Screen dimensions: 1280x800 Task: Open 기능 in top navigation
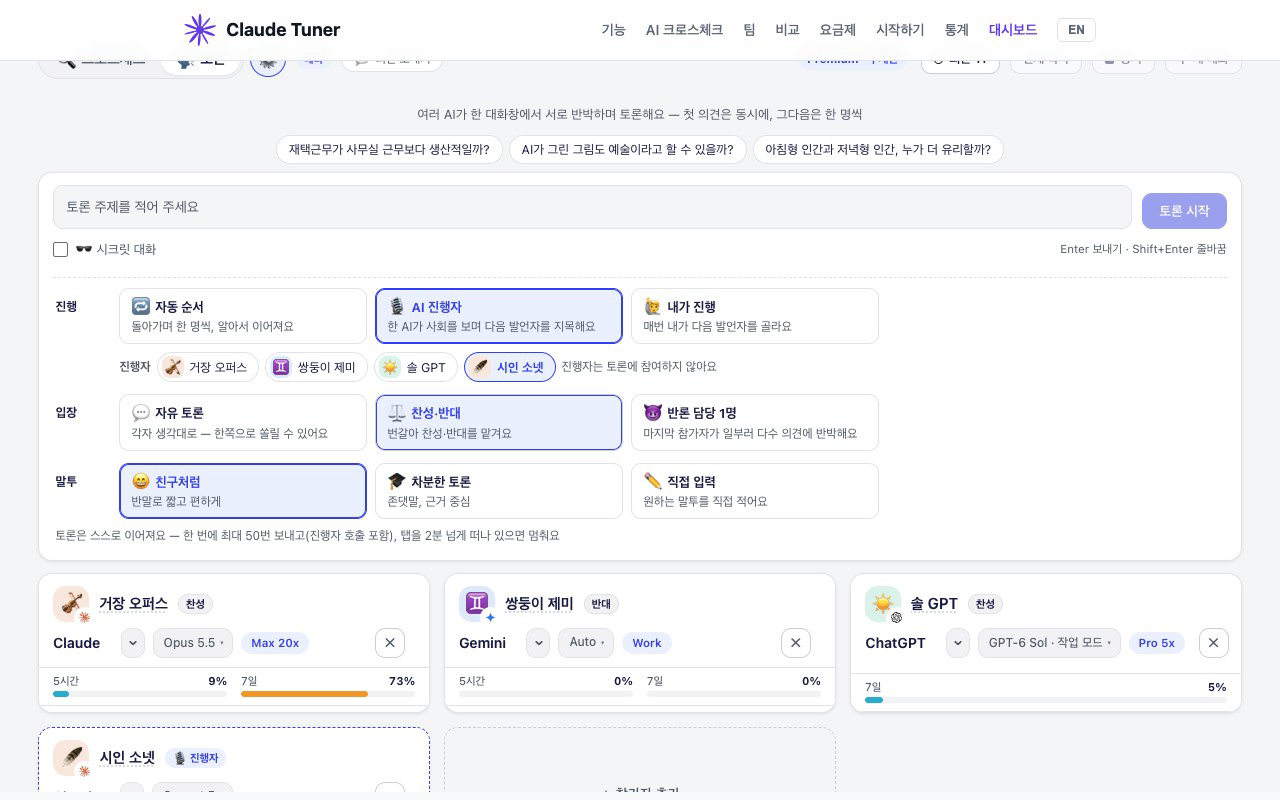pos(613,30)
